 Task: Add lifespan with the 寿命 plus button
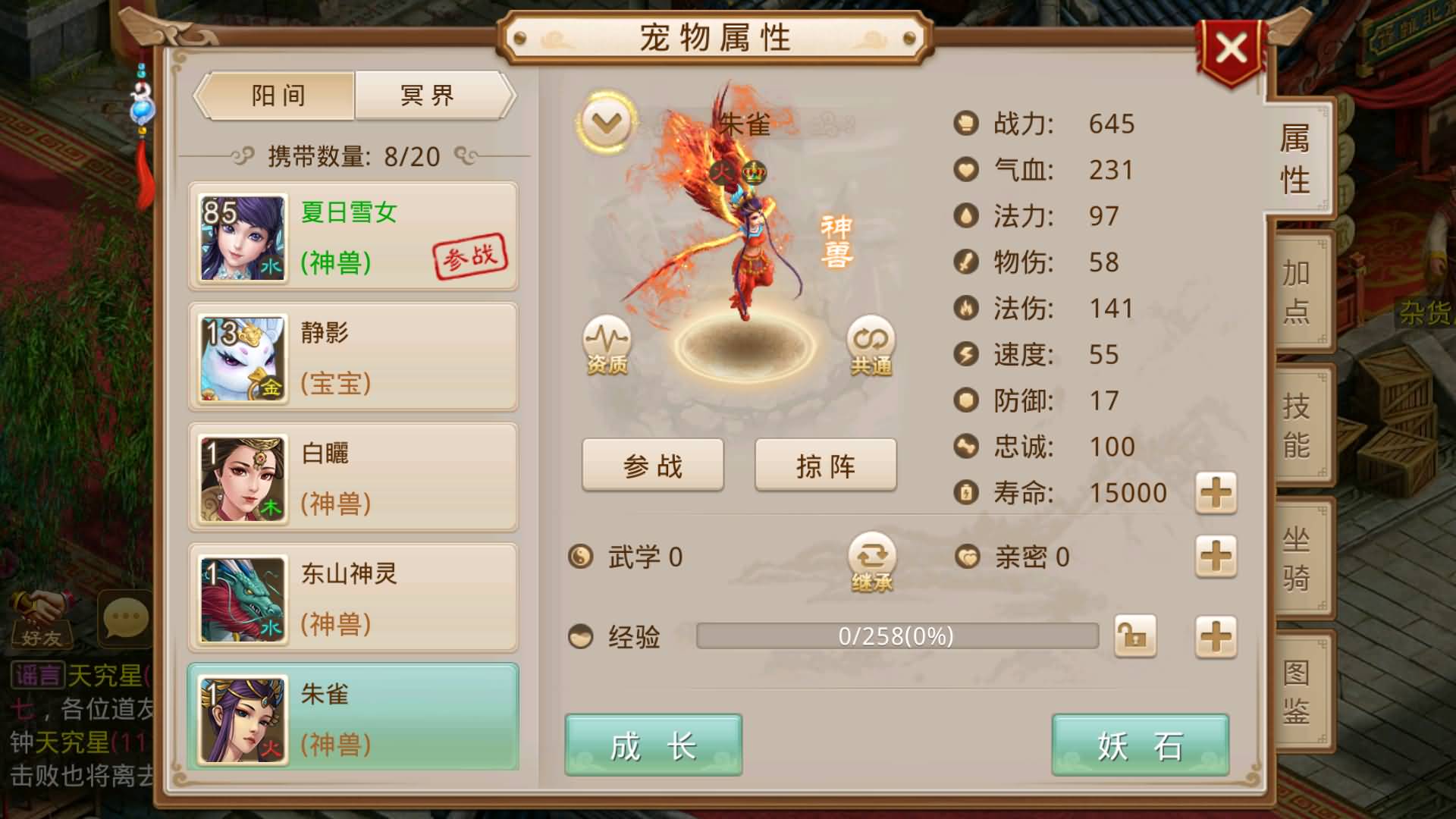[1216, 493]
